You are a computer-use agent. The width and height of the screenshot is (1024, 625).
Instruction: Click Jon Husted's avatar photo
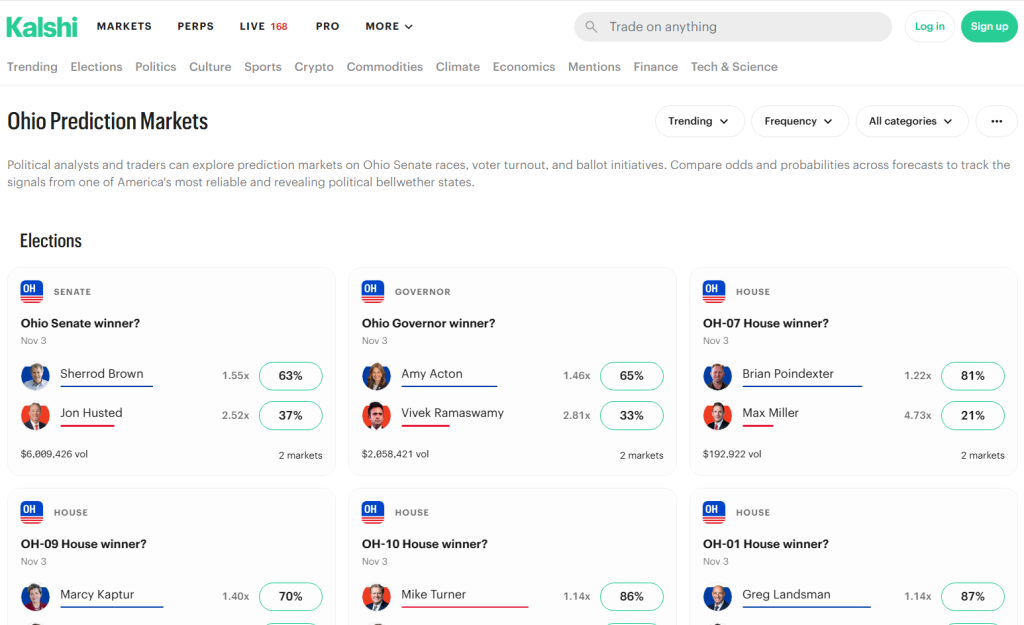pyautogui.click(x=35, y=415)
